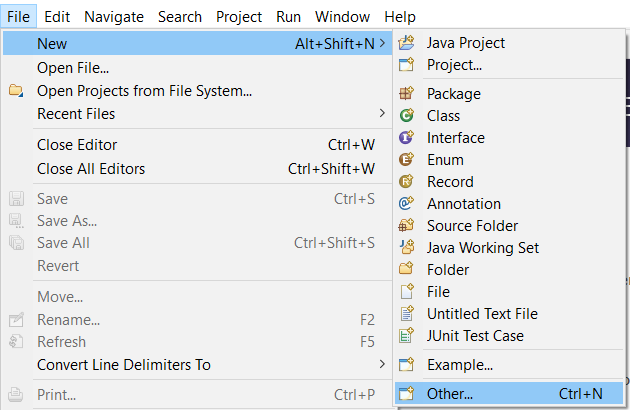Click the JUnit Test Case icon
The image size is (630, 410).
click(406, 336)
